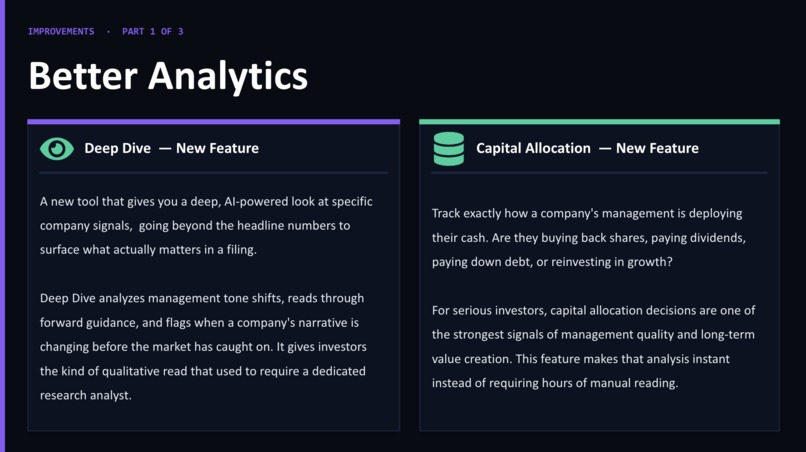
Task: Click the green eye icon beside Deep Dive
Action: click(x=57, y=149)
